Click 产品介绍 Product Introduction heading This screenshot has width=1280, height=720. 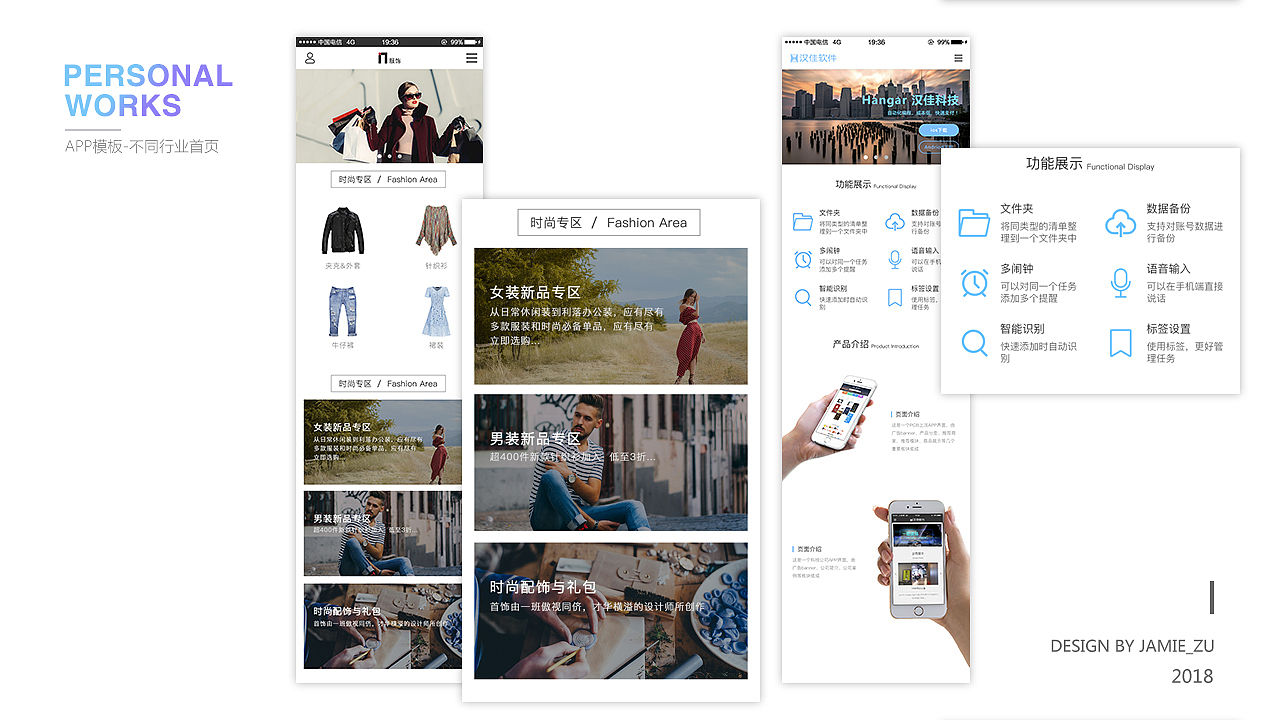coord(875,345)
